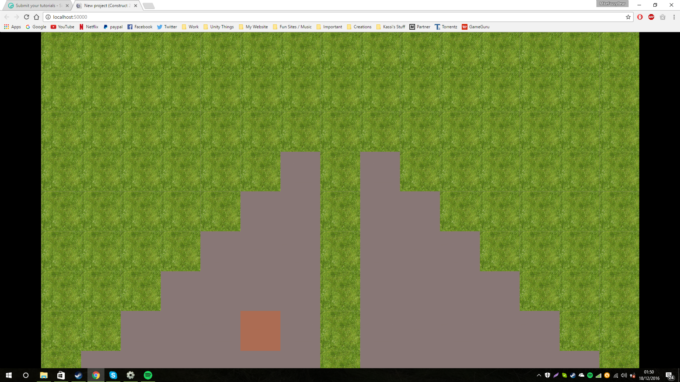
Task: Click the browser home icon
Action: (36, 17)
